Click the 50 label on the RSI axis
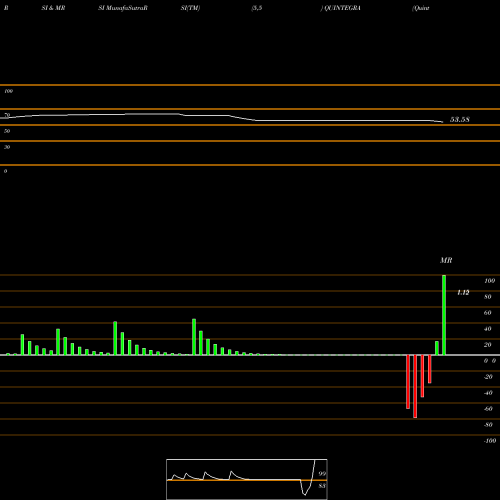Image resolution: width=500 pixels, height=500 pixels. pos(7,131)
